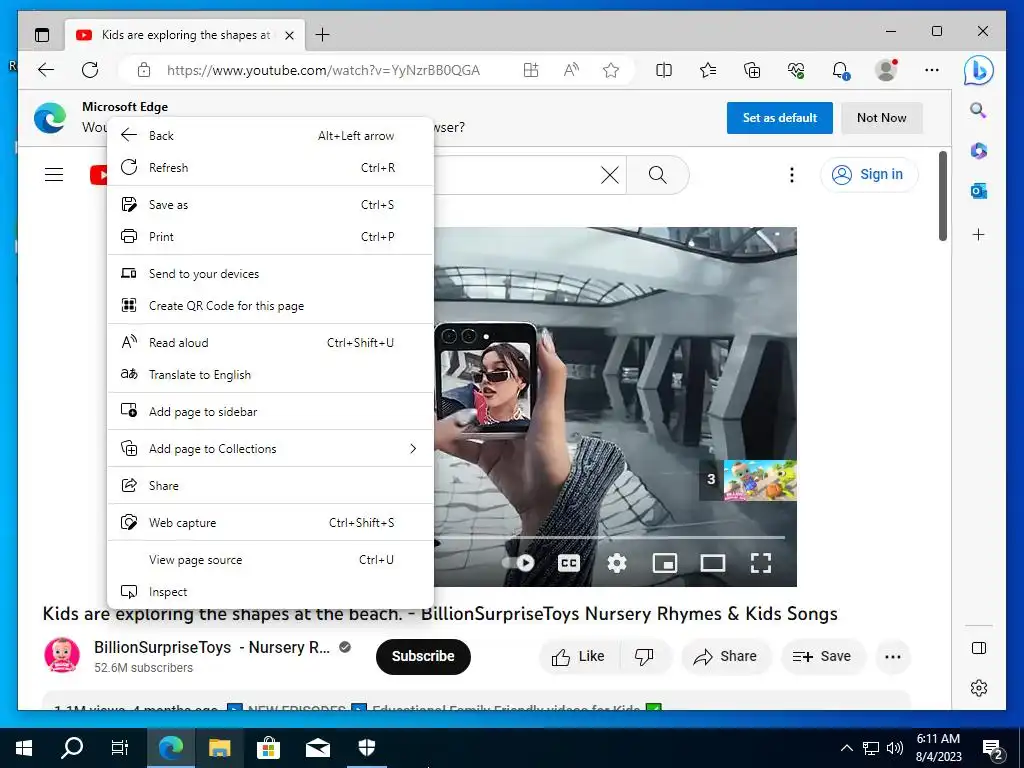Choose Refresh from context menu

(x=270, y=168)
